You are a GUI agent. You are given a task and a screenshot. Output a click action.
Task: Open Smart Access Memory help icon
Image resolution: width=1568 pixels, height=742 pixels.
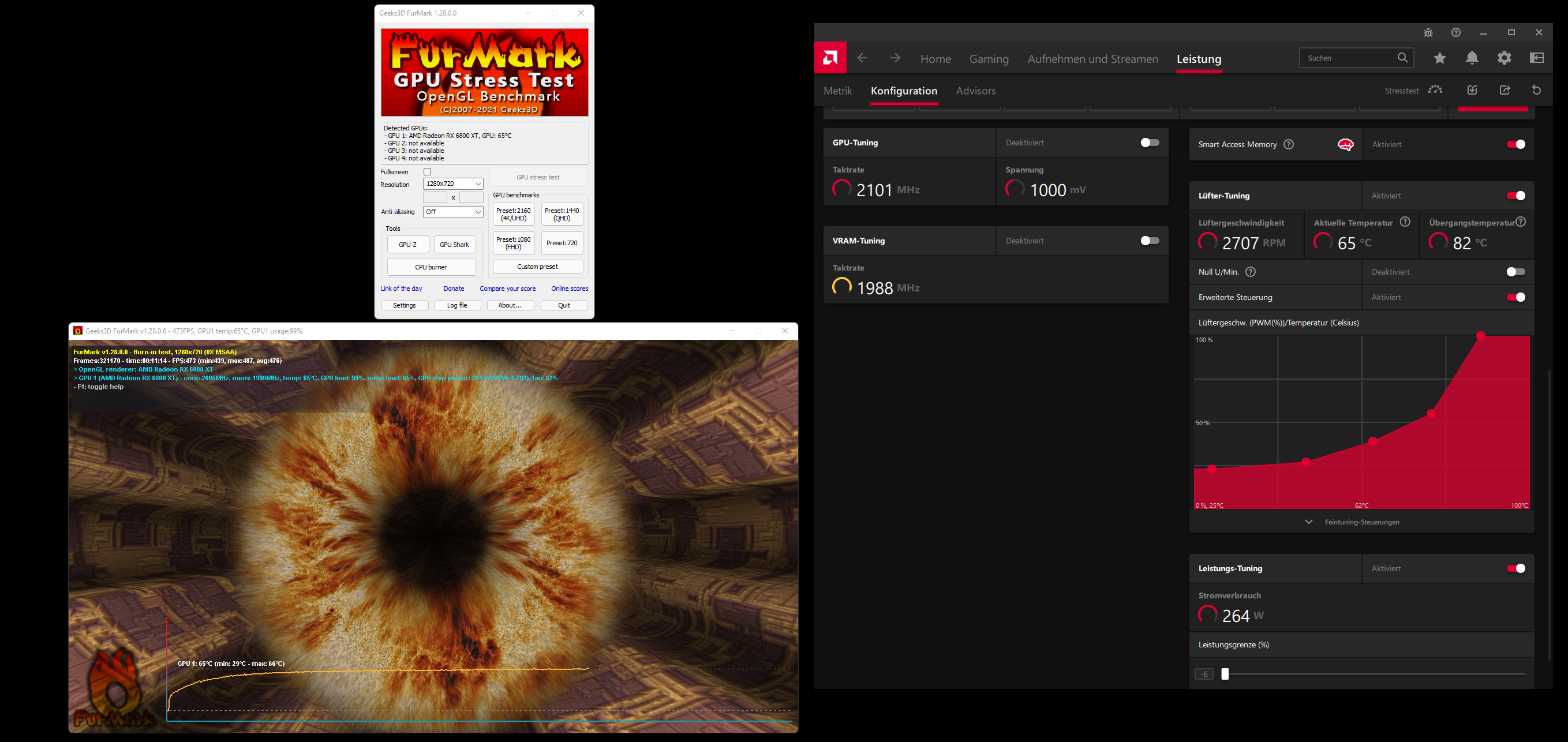coord(1289,144)
